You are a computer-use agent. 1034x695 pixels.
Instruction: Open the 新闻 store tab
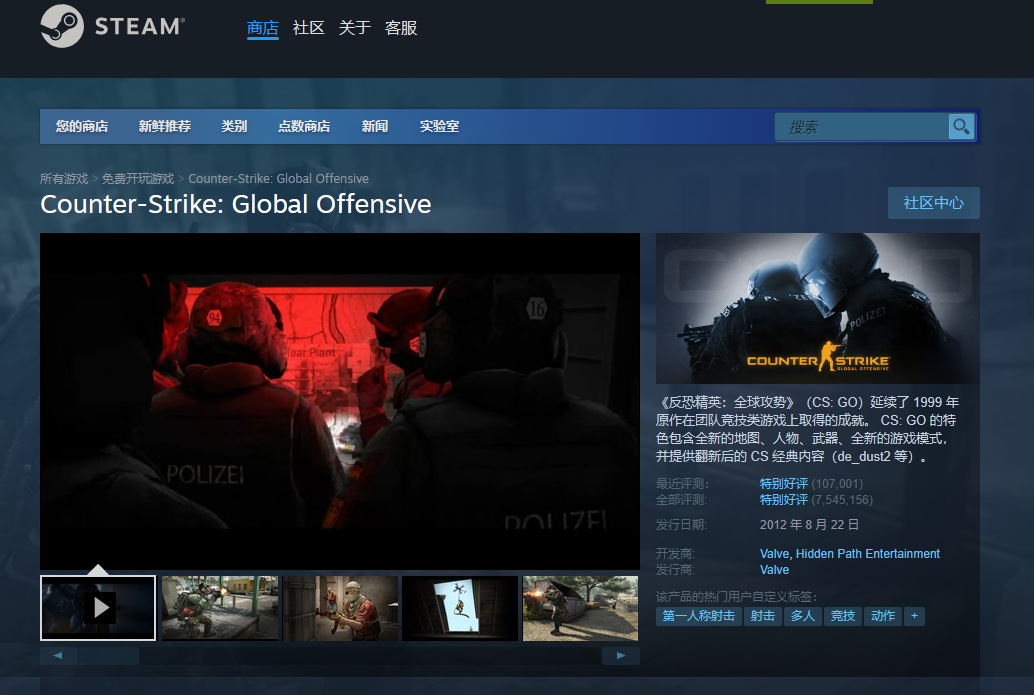[375, 127]
